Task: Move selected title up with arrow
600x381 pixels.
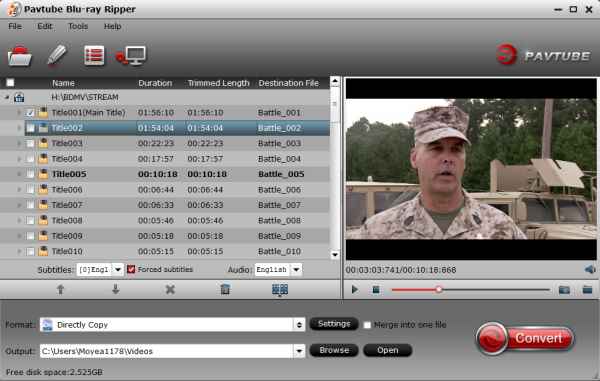Action: (60, 290)
